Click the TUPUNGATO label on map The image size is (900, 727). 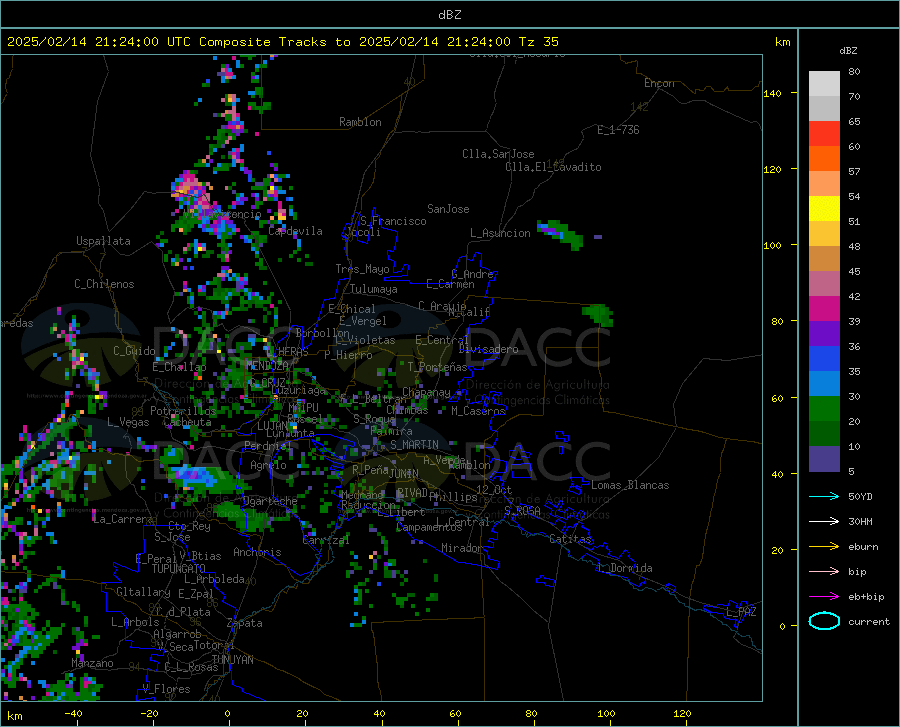[179, 569]
